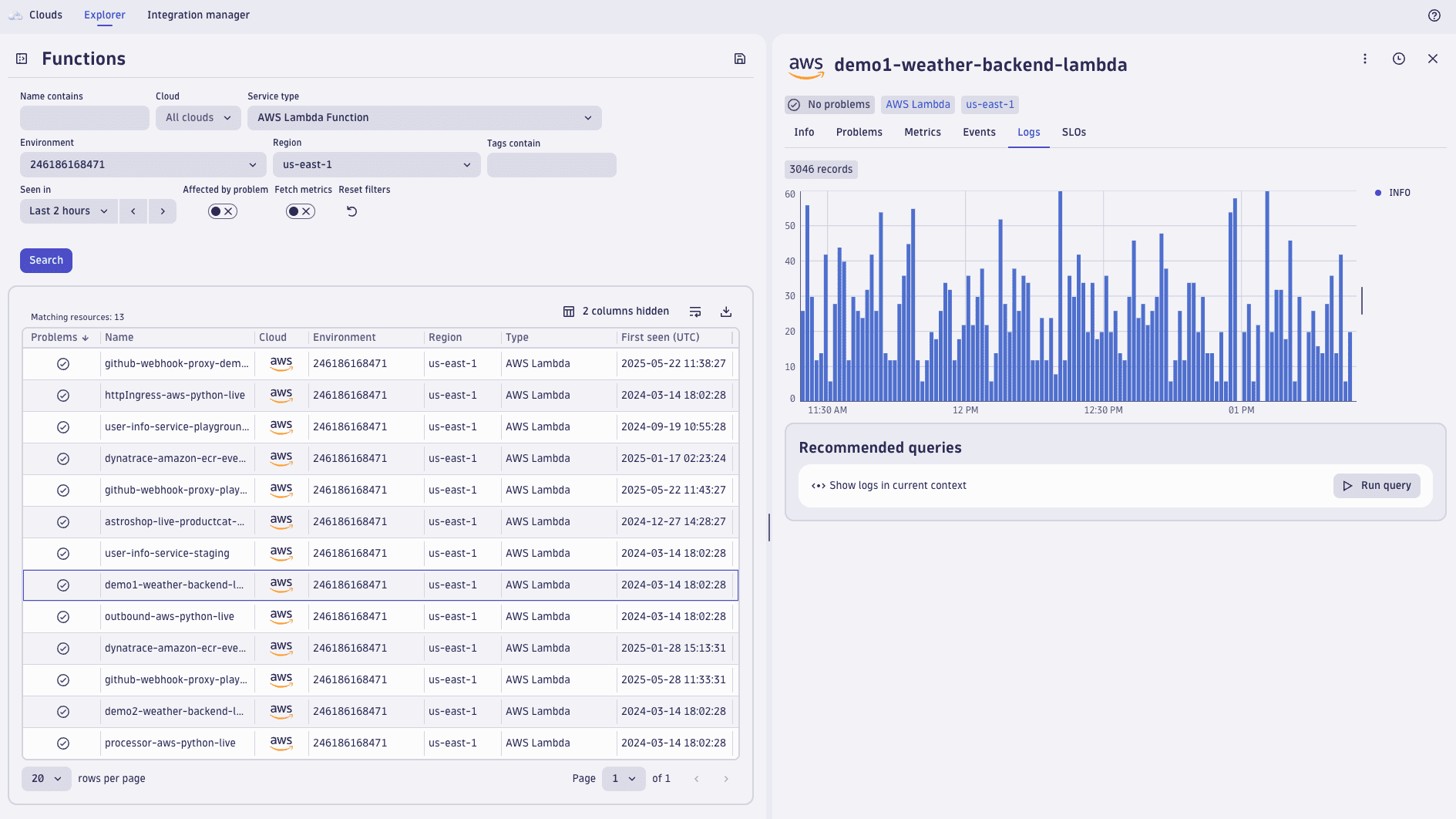Select the astroshop-live-productcat row
Image resolution: width=1456 pixels, height=819 pixels.
coord(381,522)
